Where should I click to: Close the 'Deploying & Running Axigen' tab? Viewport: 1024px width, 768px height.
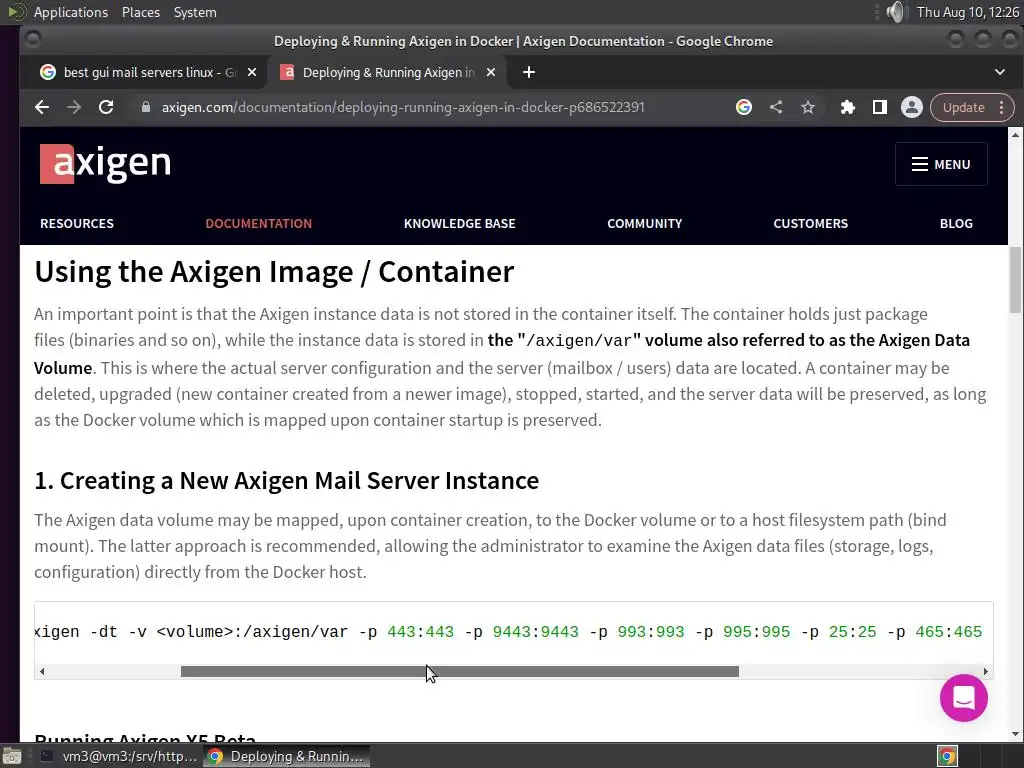pos(491,72)
